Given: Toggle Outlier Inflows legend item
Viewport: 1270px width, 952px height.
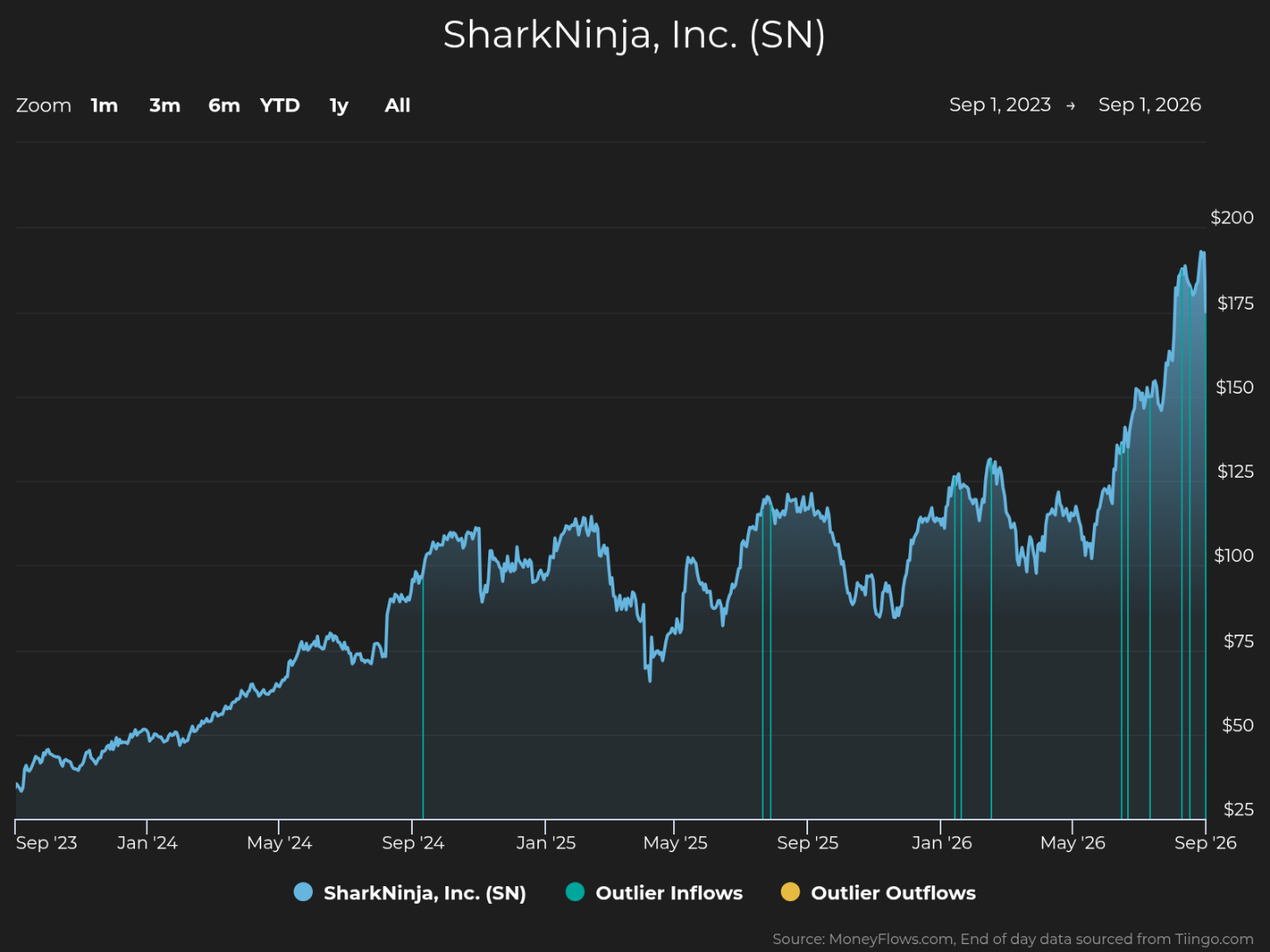Looking at the screenshot, I should [x=655, y=892].
